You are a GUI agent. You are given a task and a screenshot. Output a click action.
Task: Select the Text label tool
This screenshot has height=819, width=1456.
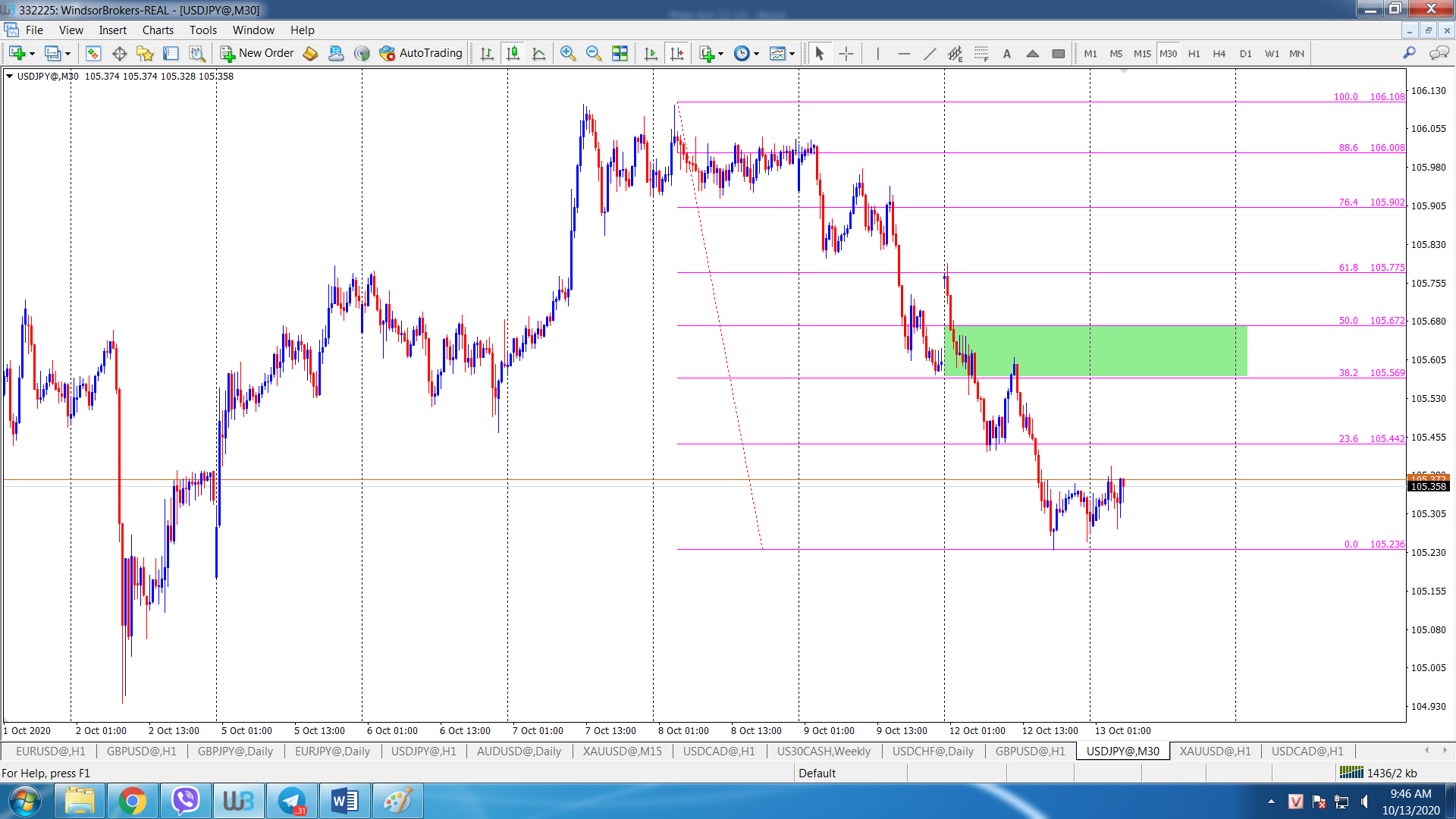point(1007,53)
